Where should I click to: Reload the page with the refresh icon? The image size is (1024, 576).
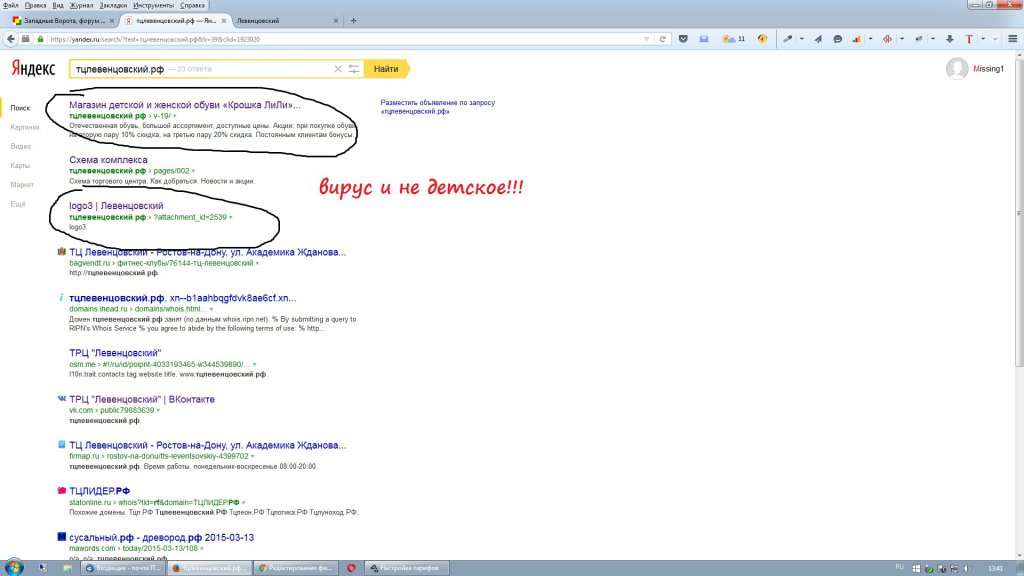(662, 39)
